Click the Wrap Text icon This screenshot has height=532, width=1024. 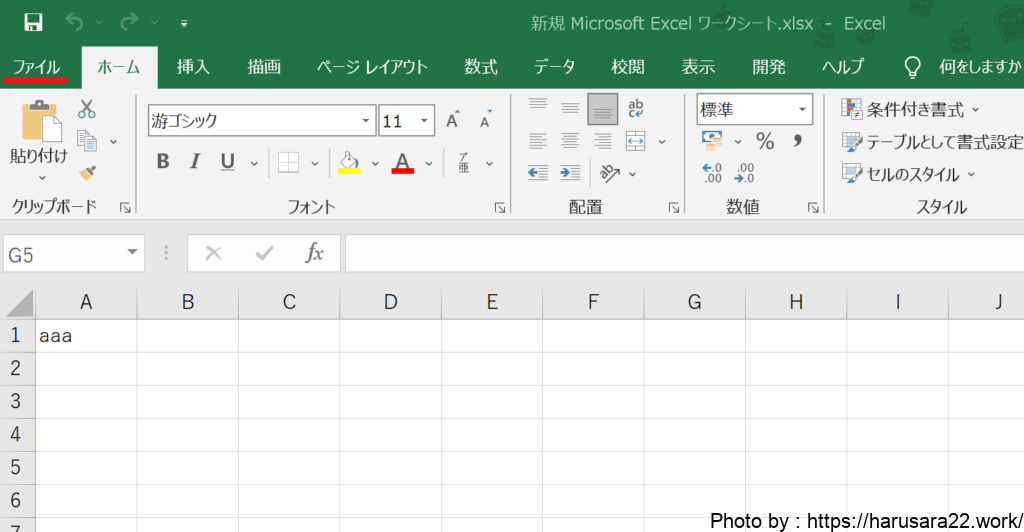635,109
